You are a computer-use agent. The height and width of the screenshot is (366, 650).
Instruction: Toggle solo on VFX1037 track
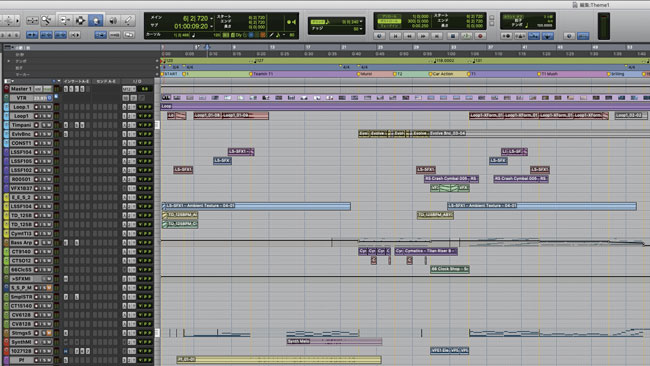45,188
